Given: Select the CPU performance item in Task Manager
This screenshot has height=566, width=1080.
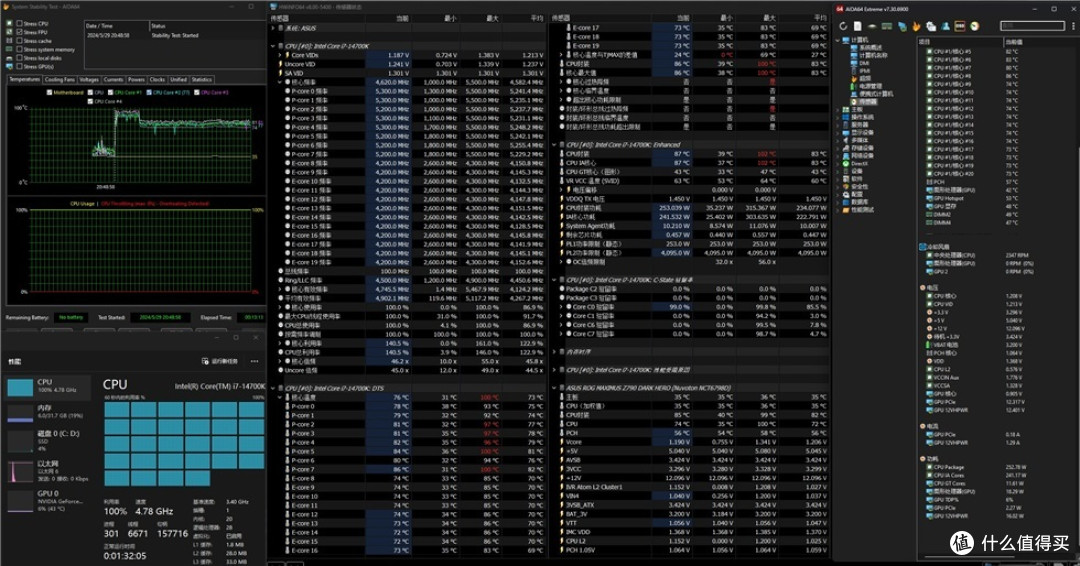Looking at the screenshot, I should [47, 386].
